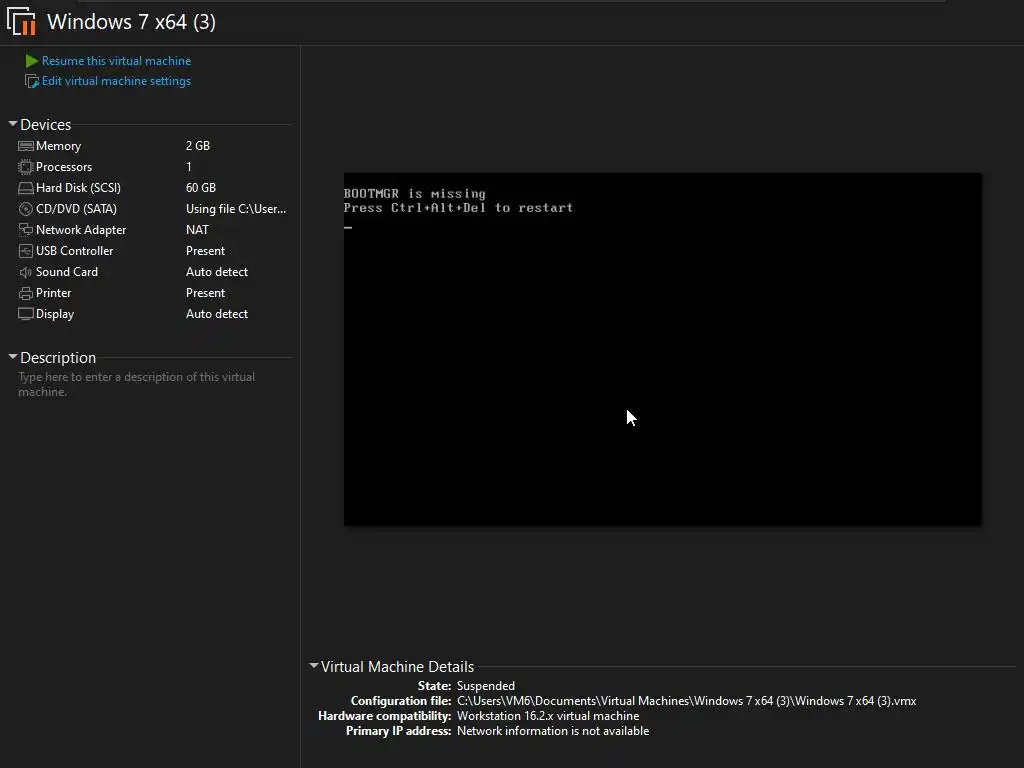This screenshot has width=1024, height=768.
Task: Click the 'Using file C:\User...' value
Action: (x=236, y=209)
